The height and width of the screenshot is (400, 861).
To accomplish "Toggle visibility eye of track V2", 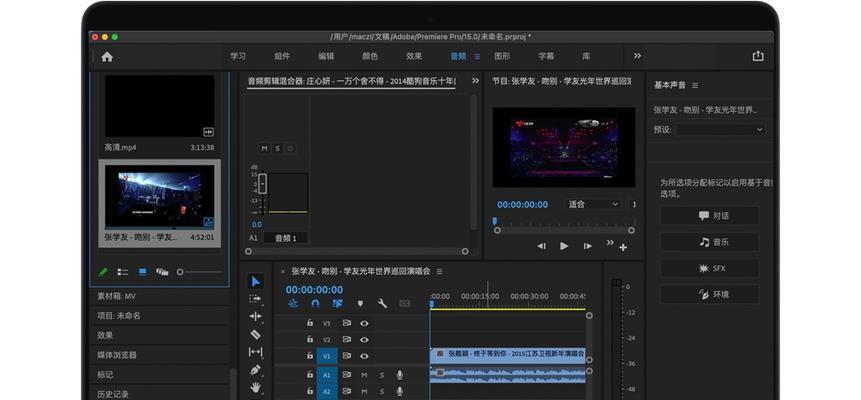I will (364, 340).
